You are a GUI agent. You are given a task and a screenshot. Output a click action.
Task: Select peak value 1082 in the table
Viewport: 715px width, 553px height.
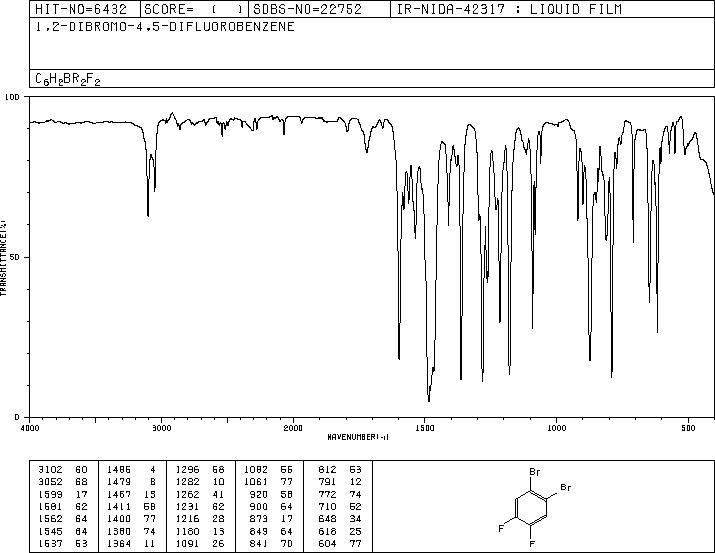(x=256, y=470)
